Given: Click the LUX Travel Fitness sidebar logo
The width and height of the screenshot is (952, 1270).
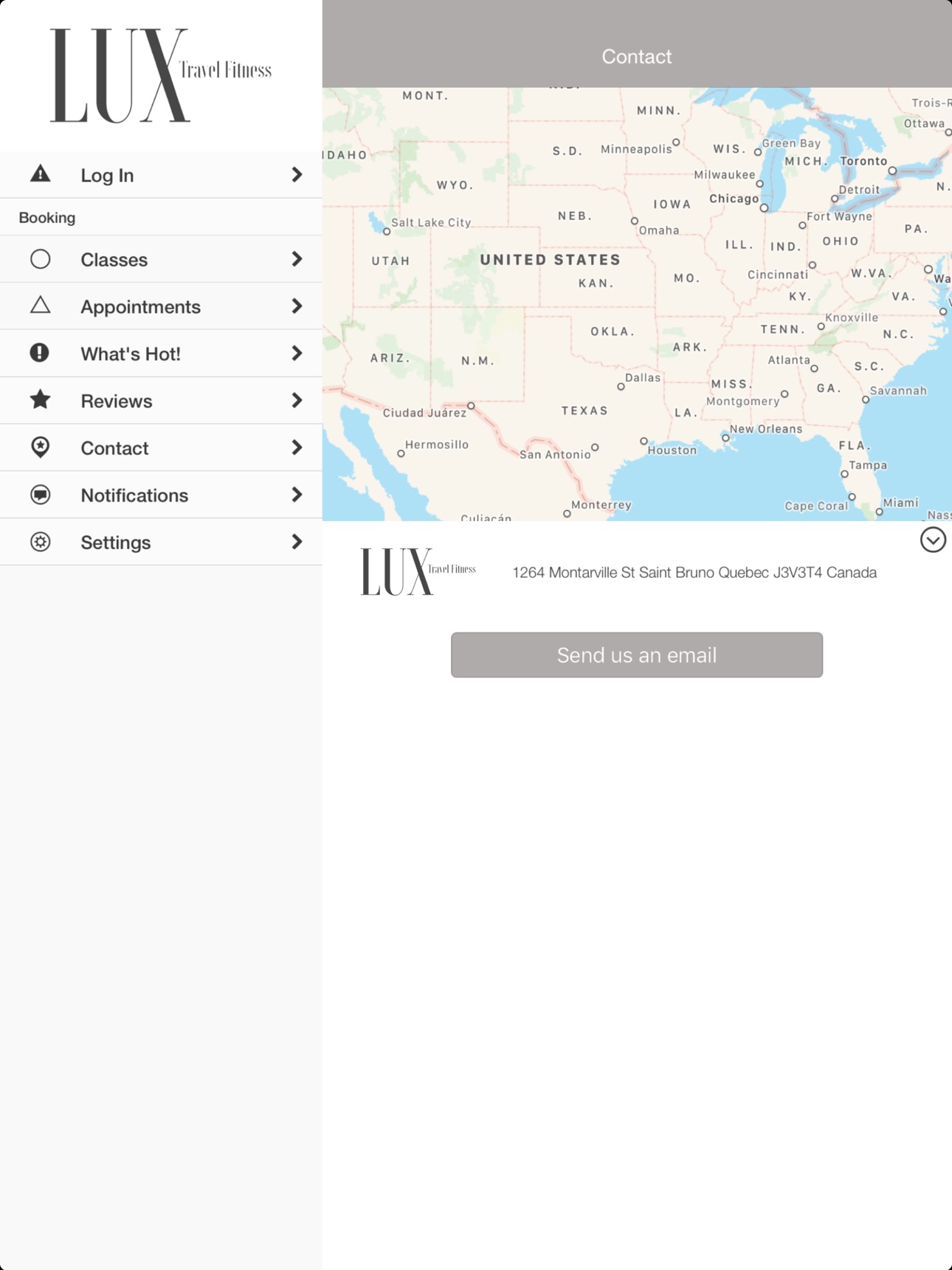Looking at the screenshot, I should click(x=161, y=75).
